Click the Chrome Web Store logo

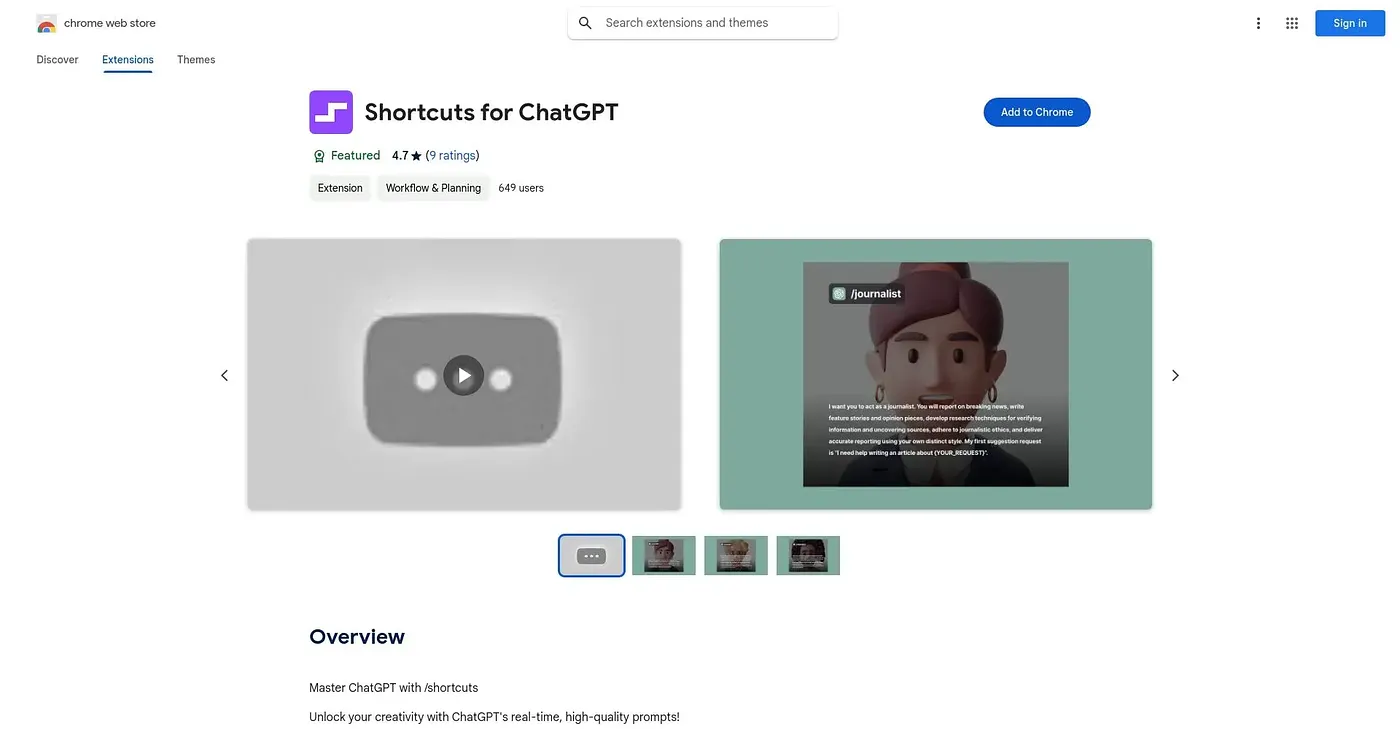tap(46, 23)
